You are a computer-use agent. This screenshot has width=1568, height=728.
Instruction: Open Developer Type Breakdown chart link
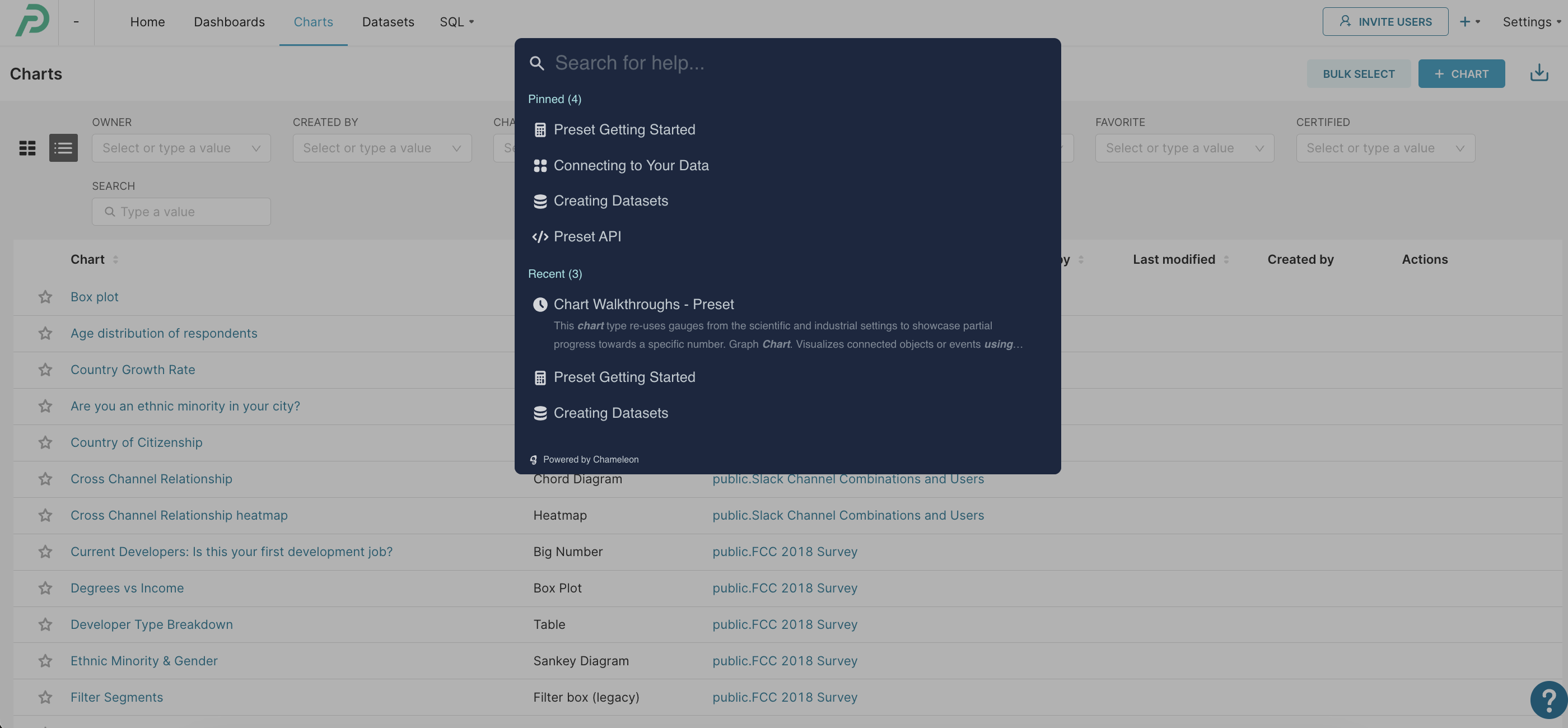point(152,624)
